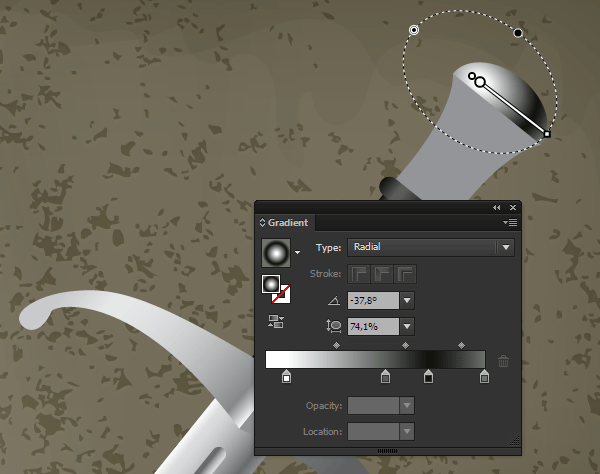Click the double-ring handle on dashed ellipse
Screen dimensions: 600x474
tap(414, 30)
